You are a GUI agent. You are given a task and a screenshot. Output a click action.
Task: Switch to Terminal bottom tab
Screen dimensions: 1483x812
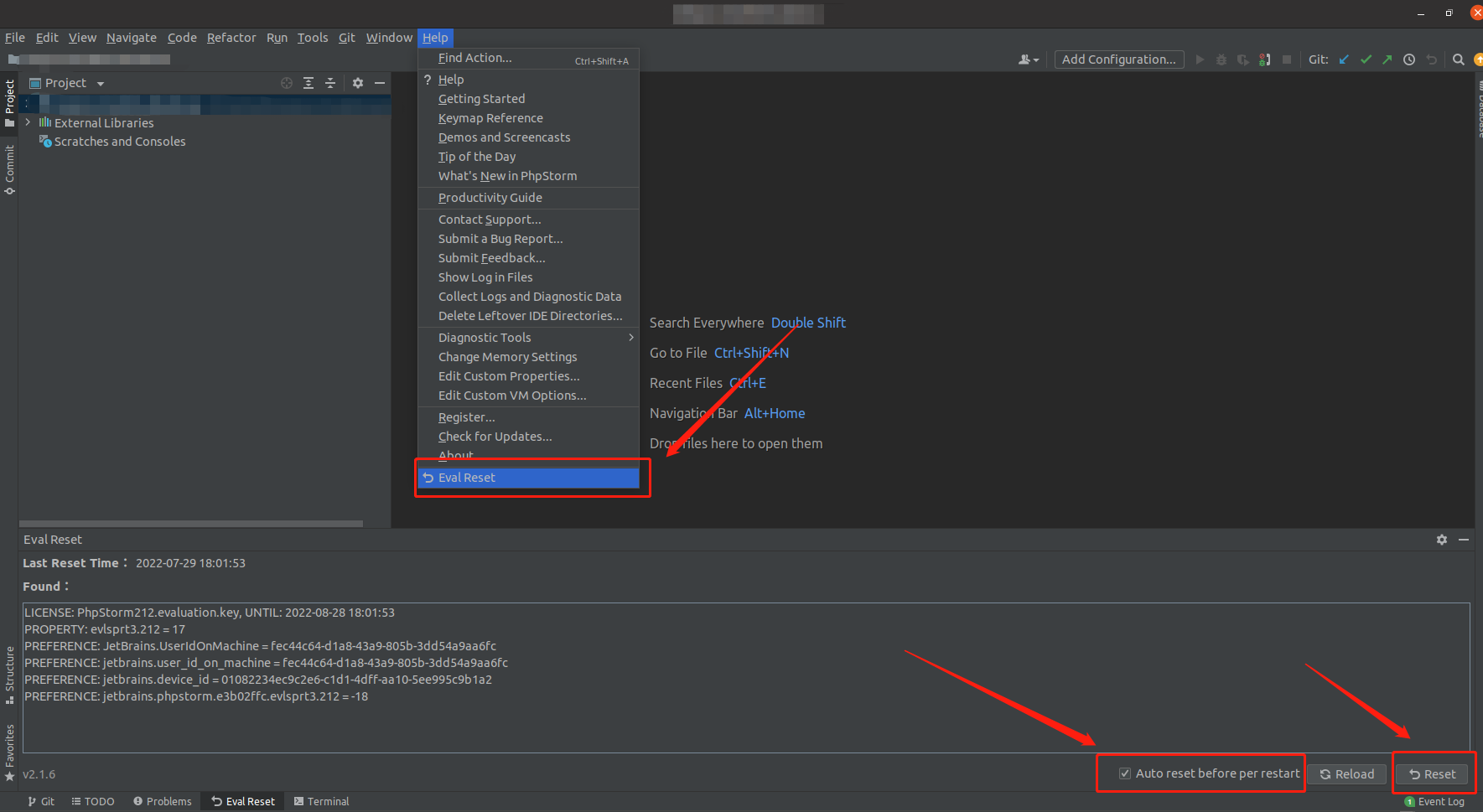tap(321, 802)
